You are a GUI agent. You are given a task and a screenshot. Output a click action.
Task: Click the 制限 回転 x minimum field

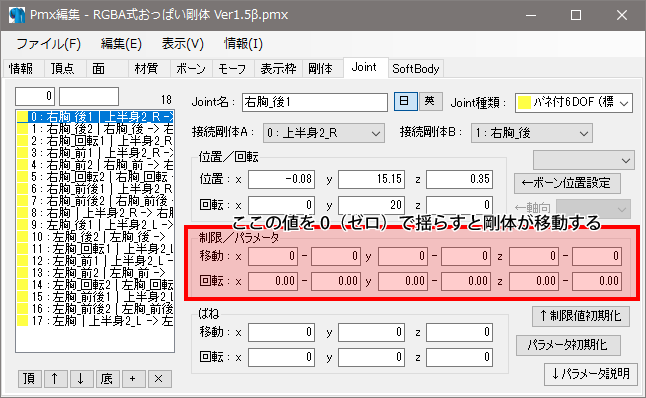[273, 281]
